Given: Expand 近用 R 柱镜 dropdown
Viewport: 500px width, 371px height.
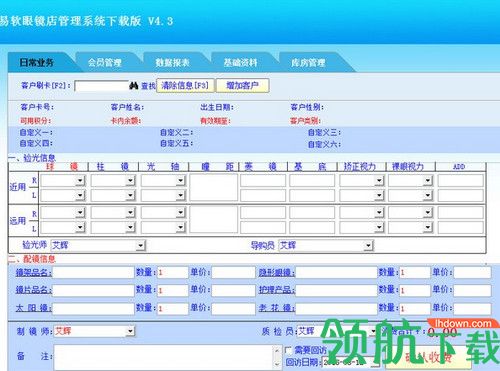Looking at the screenshot, I should pos(130,181).
